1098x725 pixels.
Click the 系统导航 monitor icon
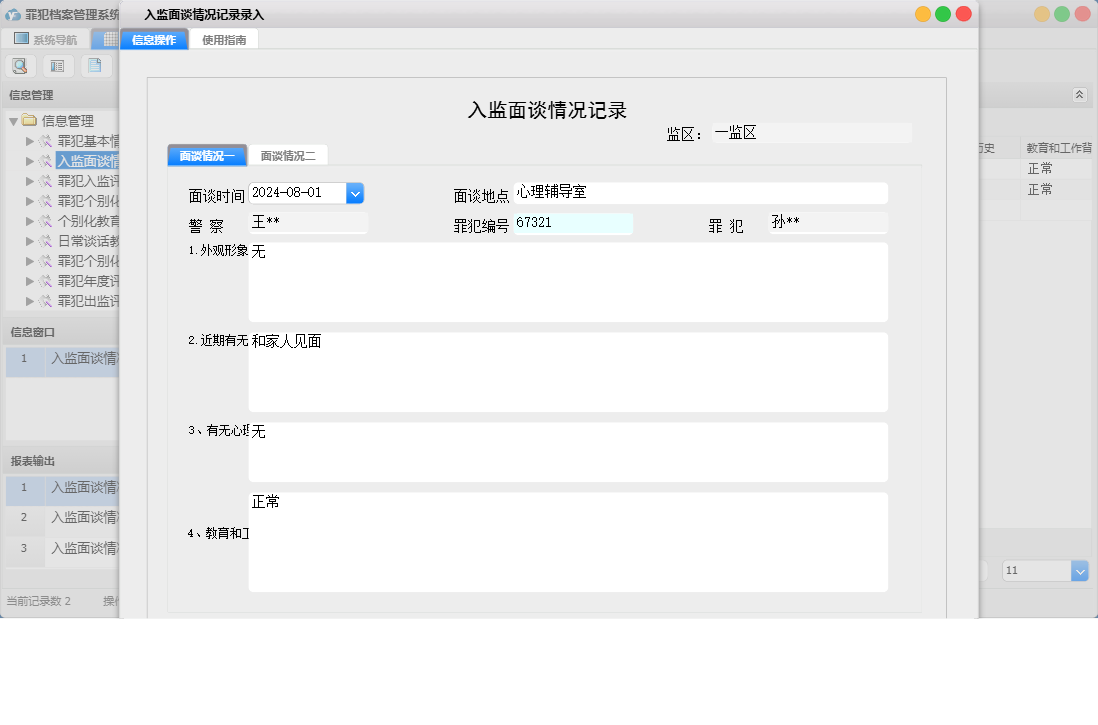click(x=21, y=39)
